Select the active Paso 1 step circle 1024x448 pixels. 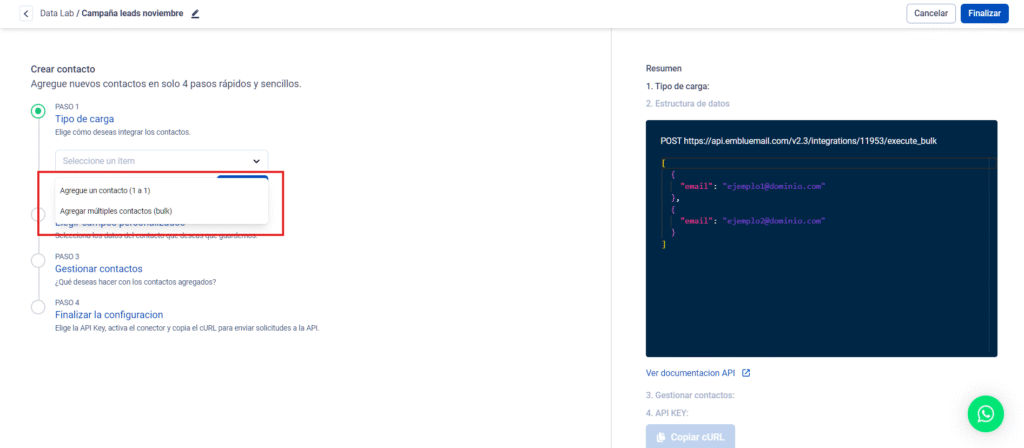click(x=38, y=111)
